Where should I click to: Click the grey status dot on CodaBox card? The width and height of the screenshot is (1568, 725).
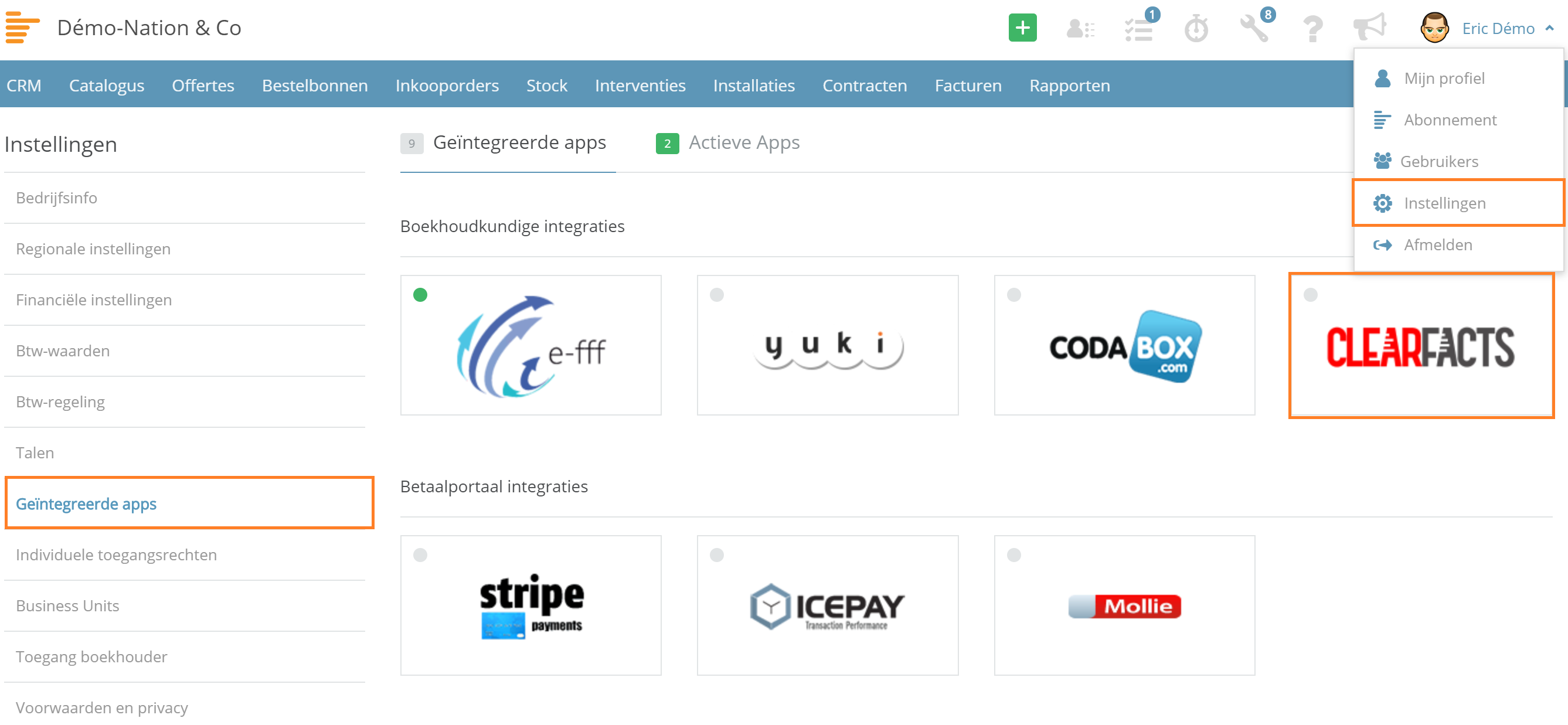point(1013,295)
